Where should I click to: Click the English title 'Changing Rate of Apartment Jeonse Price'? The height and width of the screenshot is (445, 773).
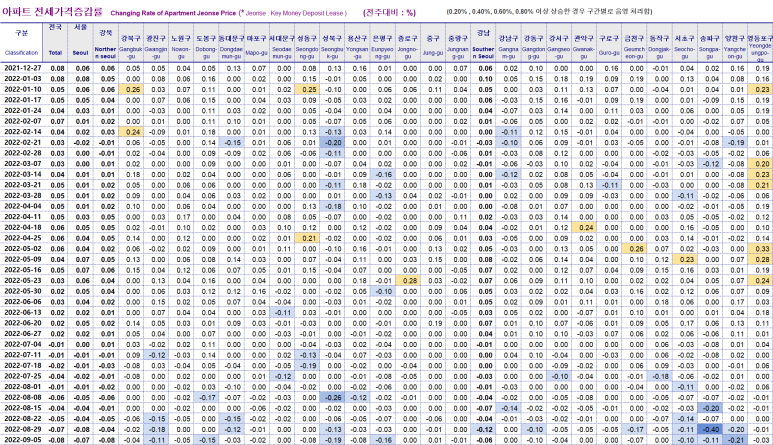point(173,13)
